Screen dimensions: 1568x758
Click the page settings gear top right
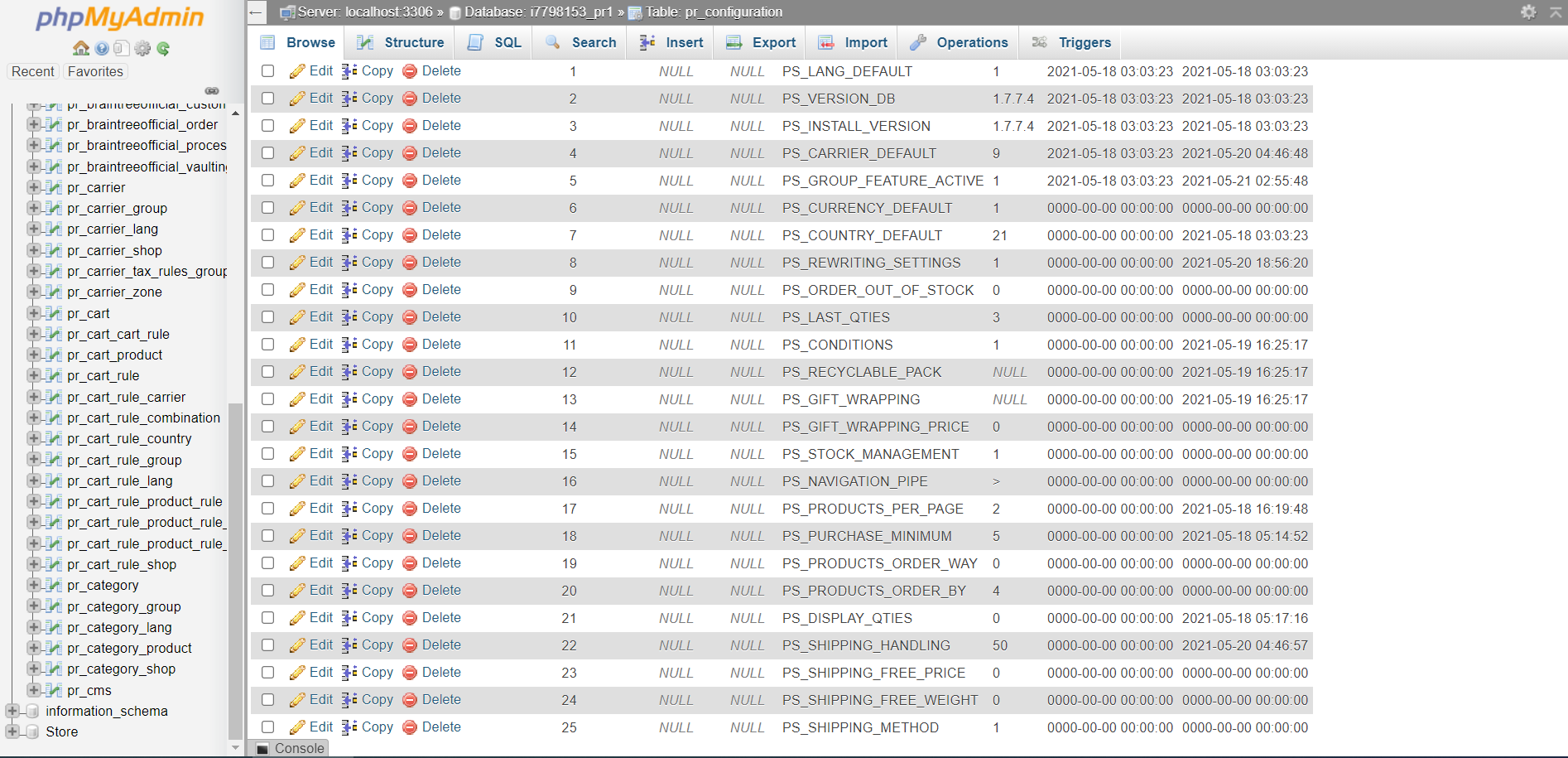click(1528, 12)
